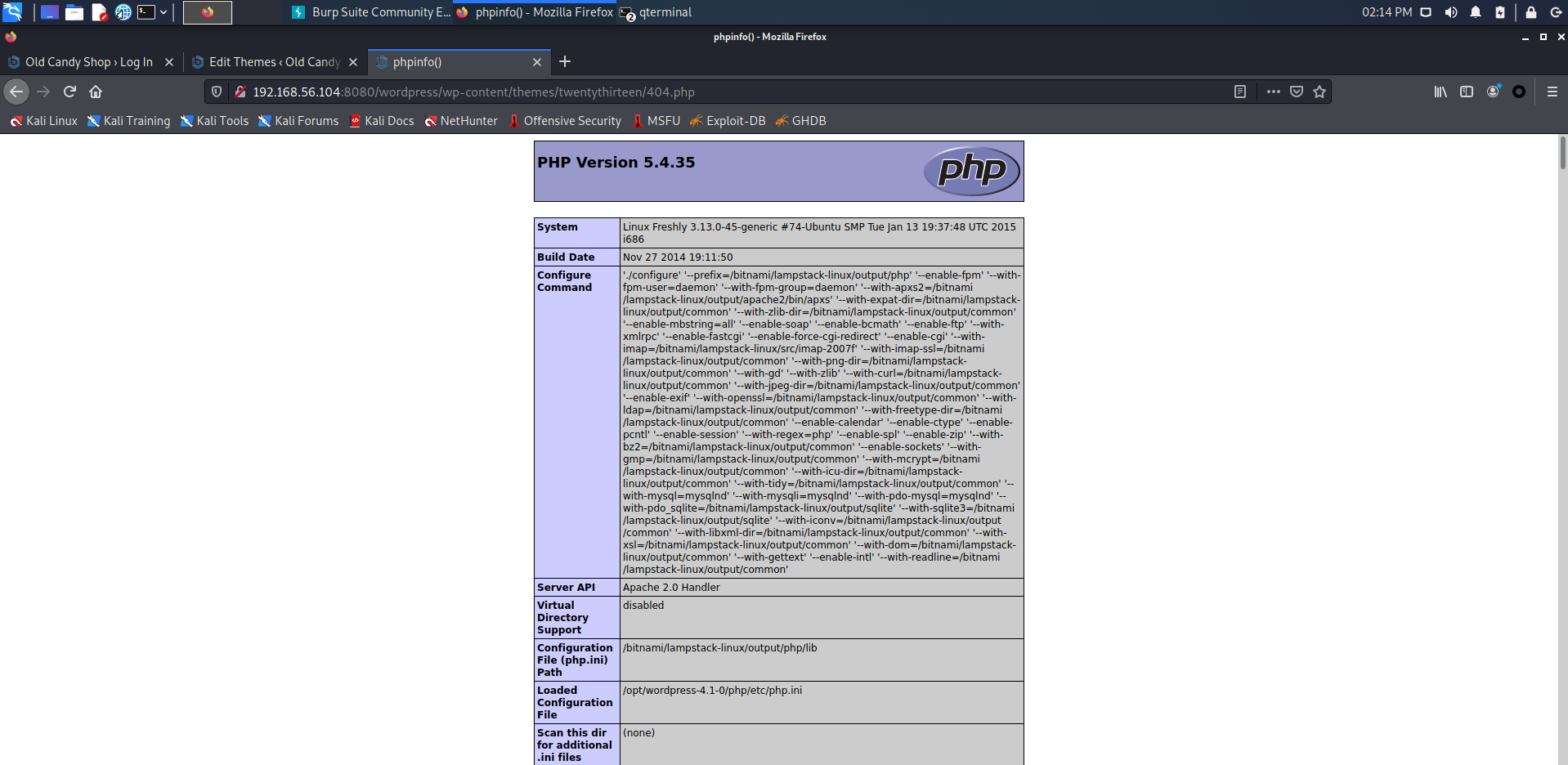The height and width of the screenshot is (765, 1568).
Task: Open file manager icon in top panel
Action: (74, 12)
